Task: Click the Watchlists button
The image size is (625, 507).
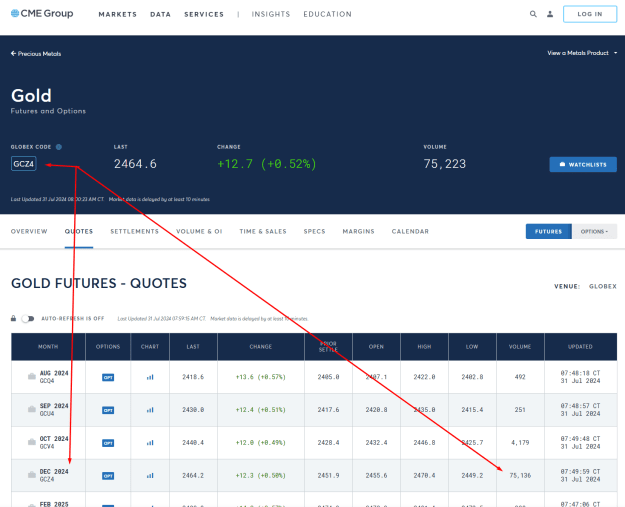Action: pyautogui.click(x=583, y=165)
